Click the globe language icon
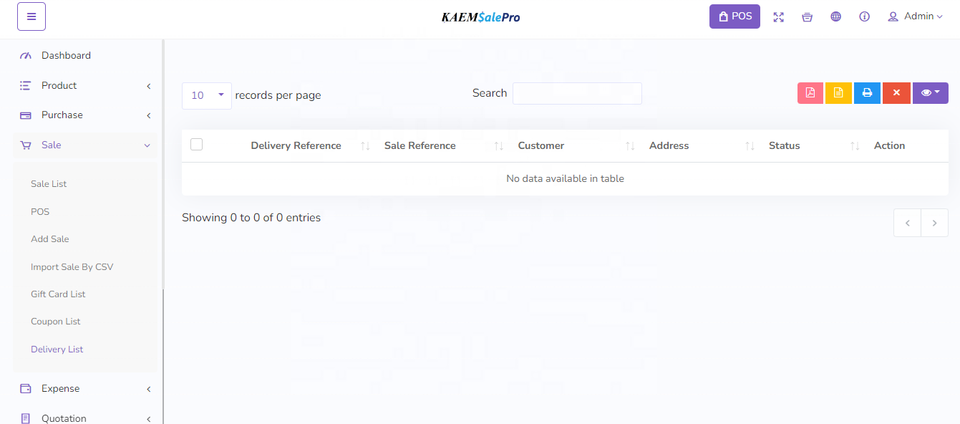Viewport: 960px width, 424px height. [x=836, y=17]
